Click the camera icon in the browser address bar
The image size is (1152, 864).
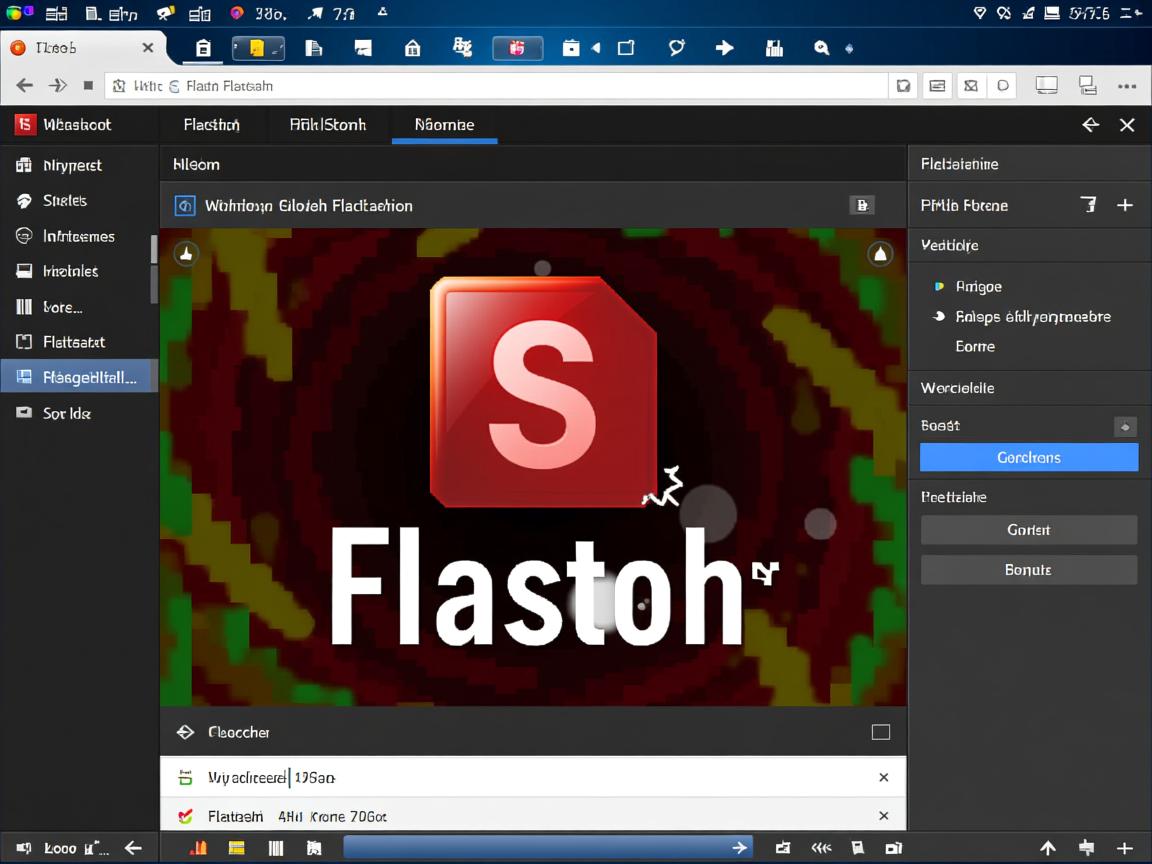pos(903,86)
